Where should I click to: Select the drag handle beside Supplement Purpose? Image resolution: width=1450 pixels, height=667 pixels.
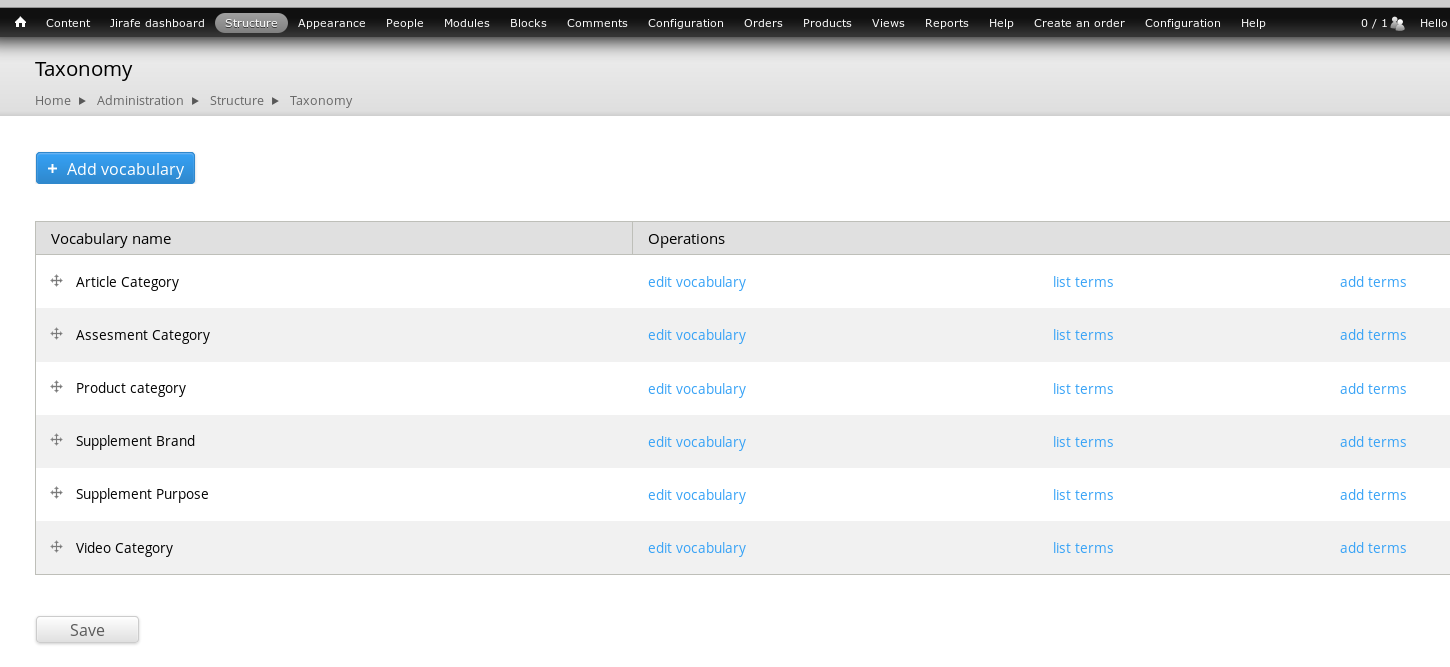click(57, 493)
